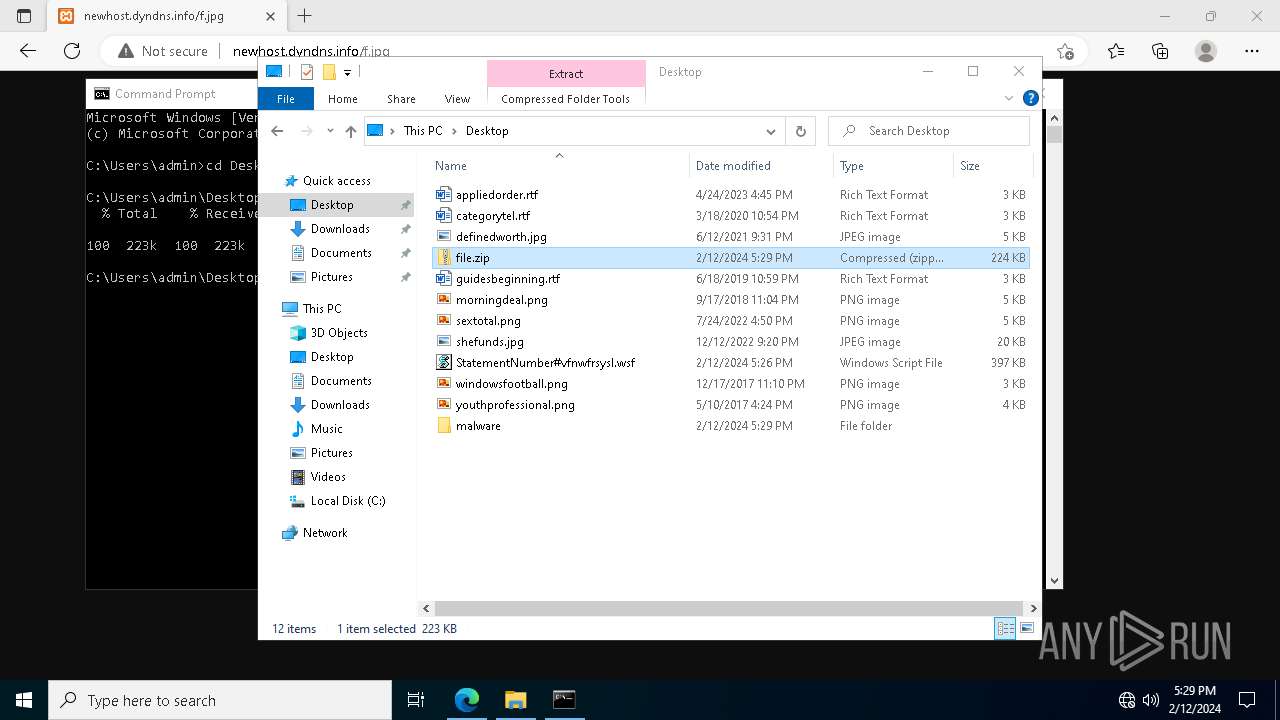
Task: Open 3D Objects in navigation pane
Action: (339, 333)
